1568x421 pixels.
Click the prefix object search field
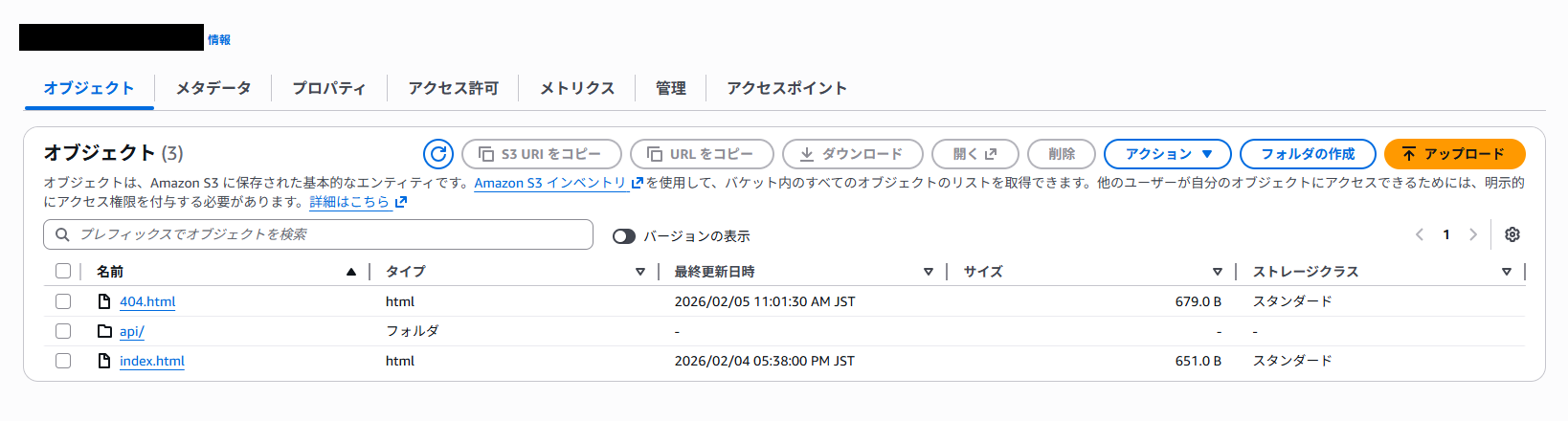coord(319,234)
